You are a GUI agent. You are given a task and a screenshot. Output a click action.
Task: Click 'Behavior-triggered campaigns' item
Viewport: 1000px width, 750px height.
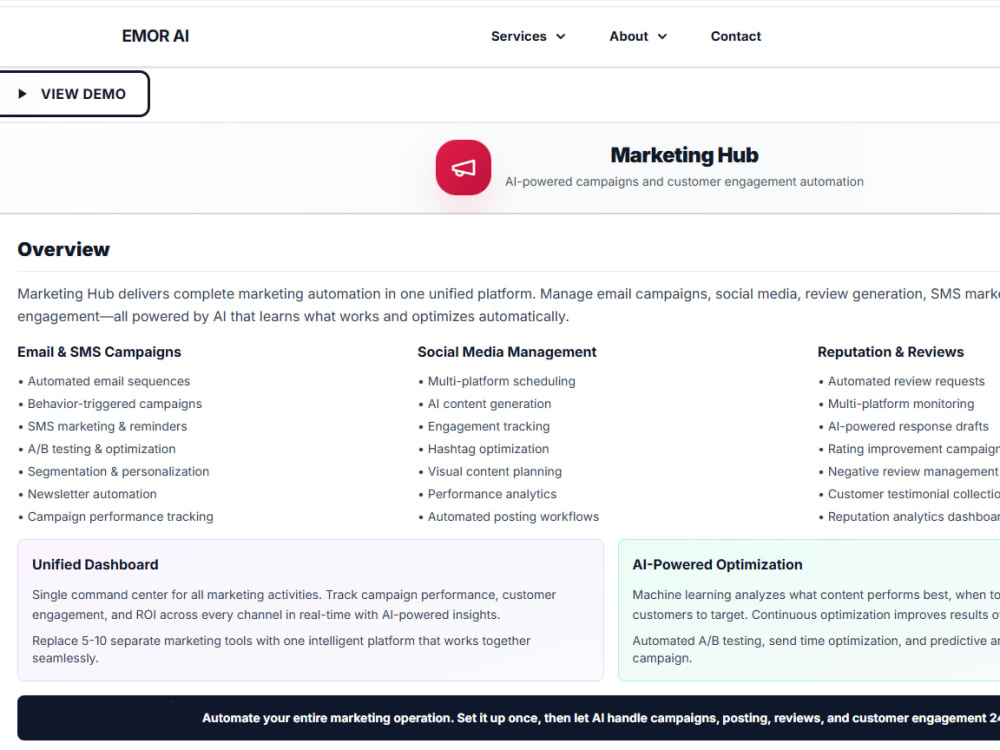coord(114,404)
